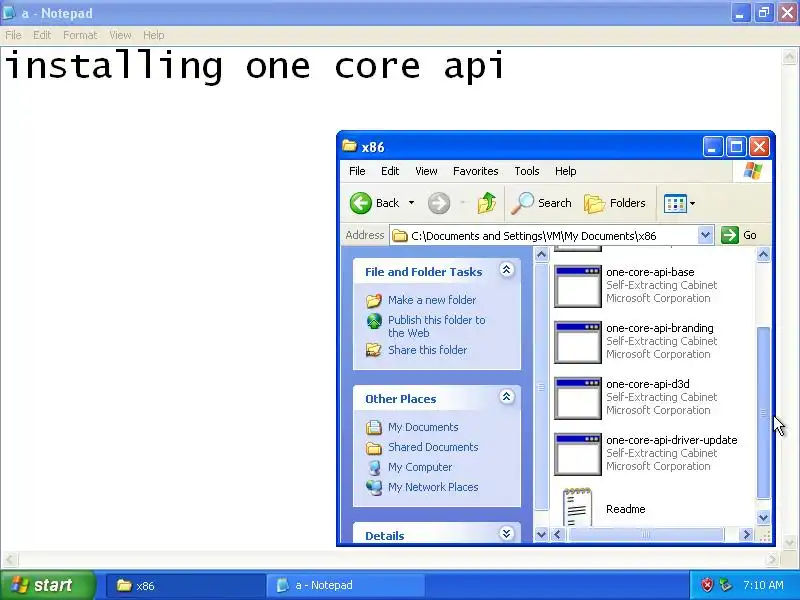Click the taskbar clock 7:10 AM
Screen dimensions: 800x600
pos(763,585)
